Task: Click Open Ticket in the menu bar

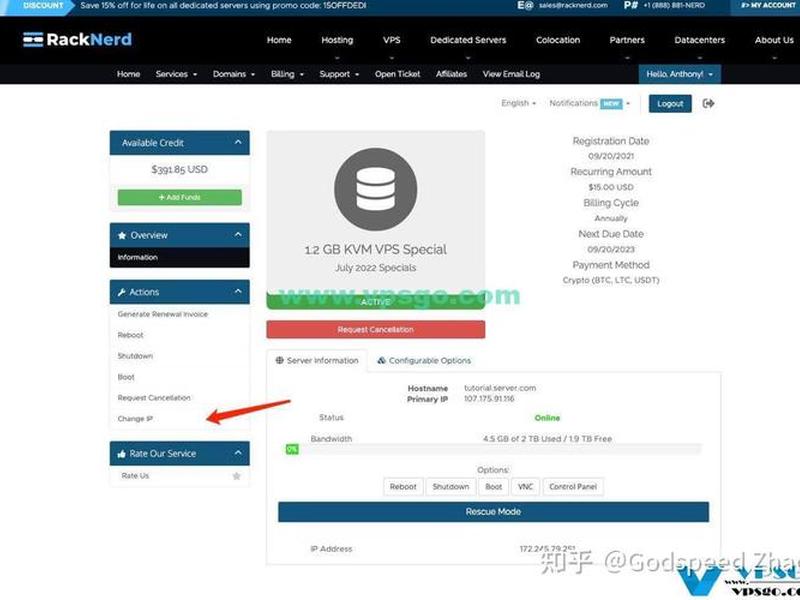Action: (397, 74)
